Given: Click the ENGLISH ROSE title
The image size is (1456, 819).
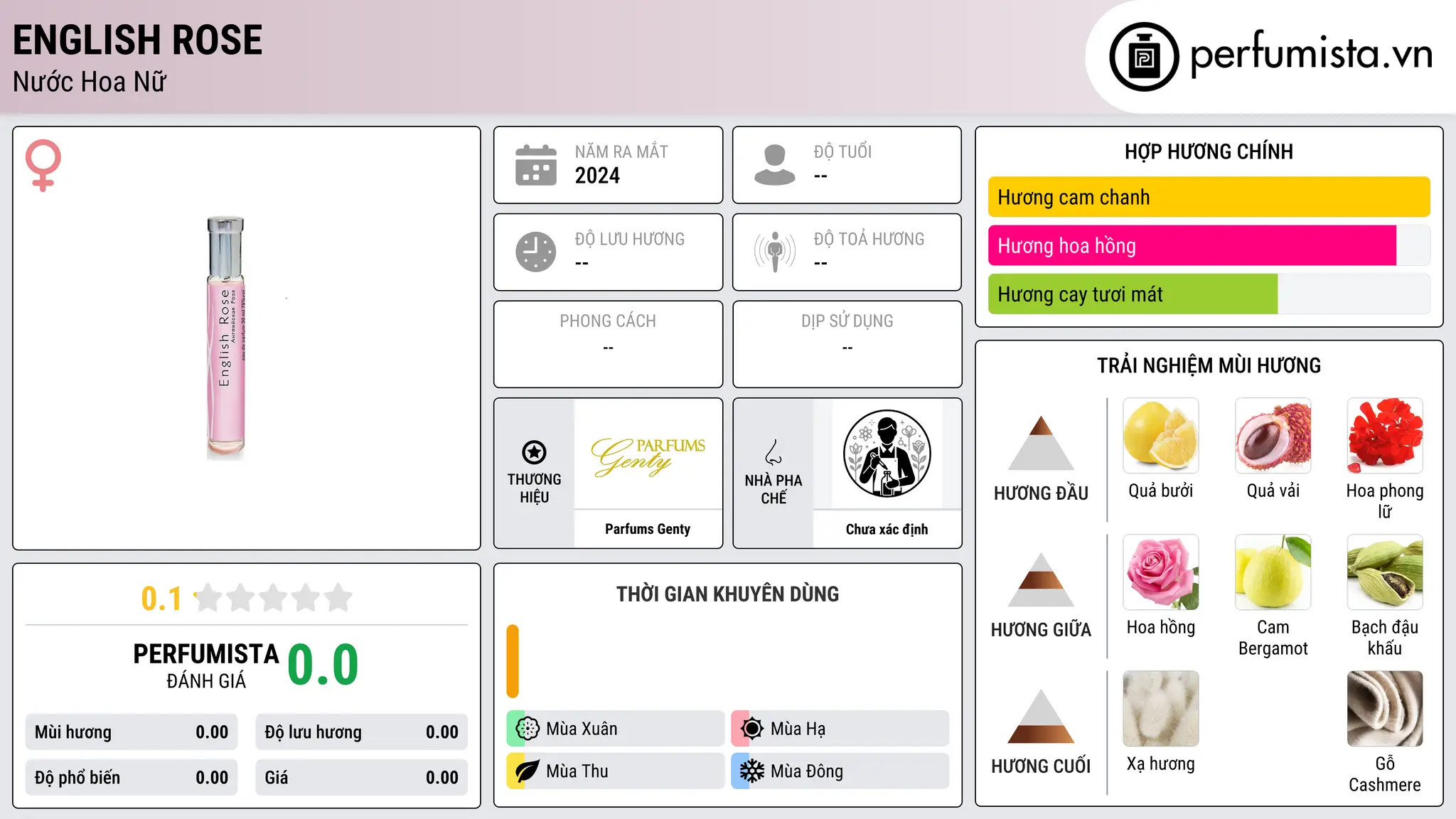Looking at the screenshot, I should click(138, 40).
